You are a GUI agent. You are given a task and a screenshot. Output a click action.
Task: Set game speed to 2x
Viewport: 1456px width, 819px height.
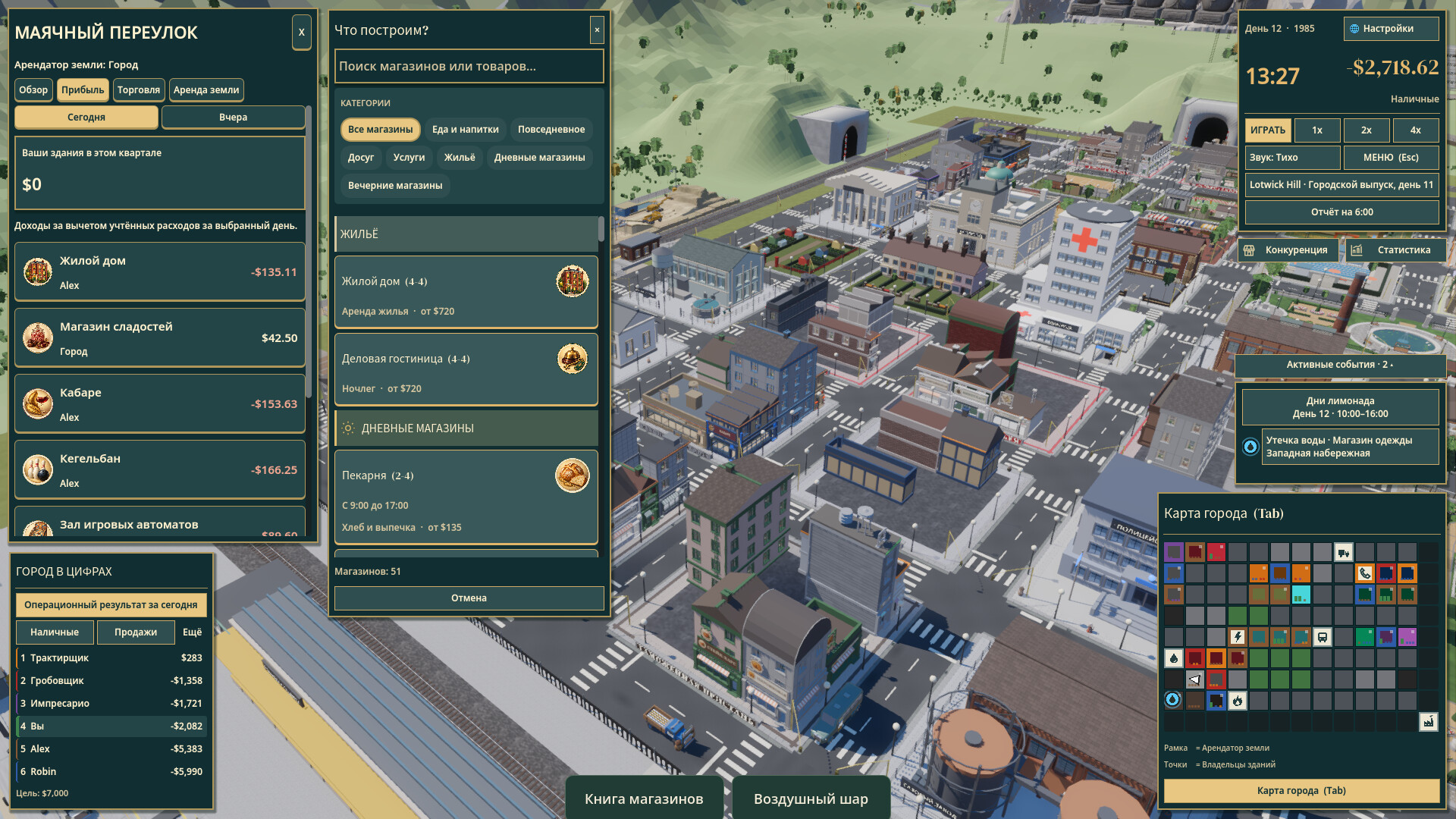point(1366,130)
